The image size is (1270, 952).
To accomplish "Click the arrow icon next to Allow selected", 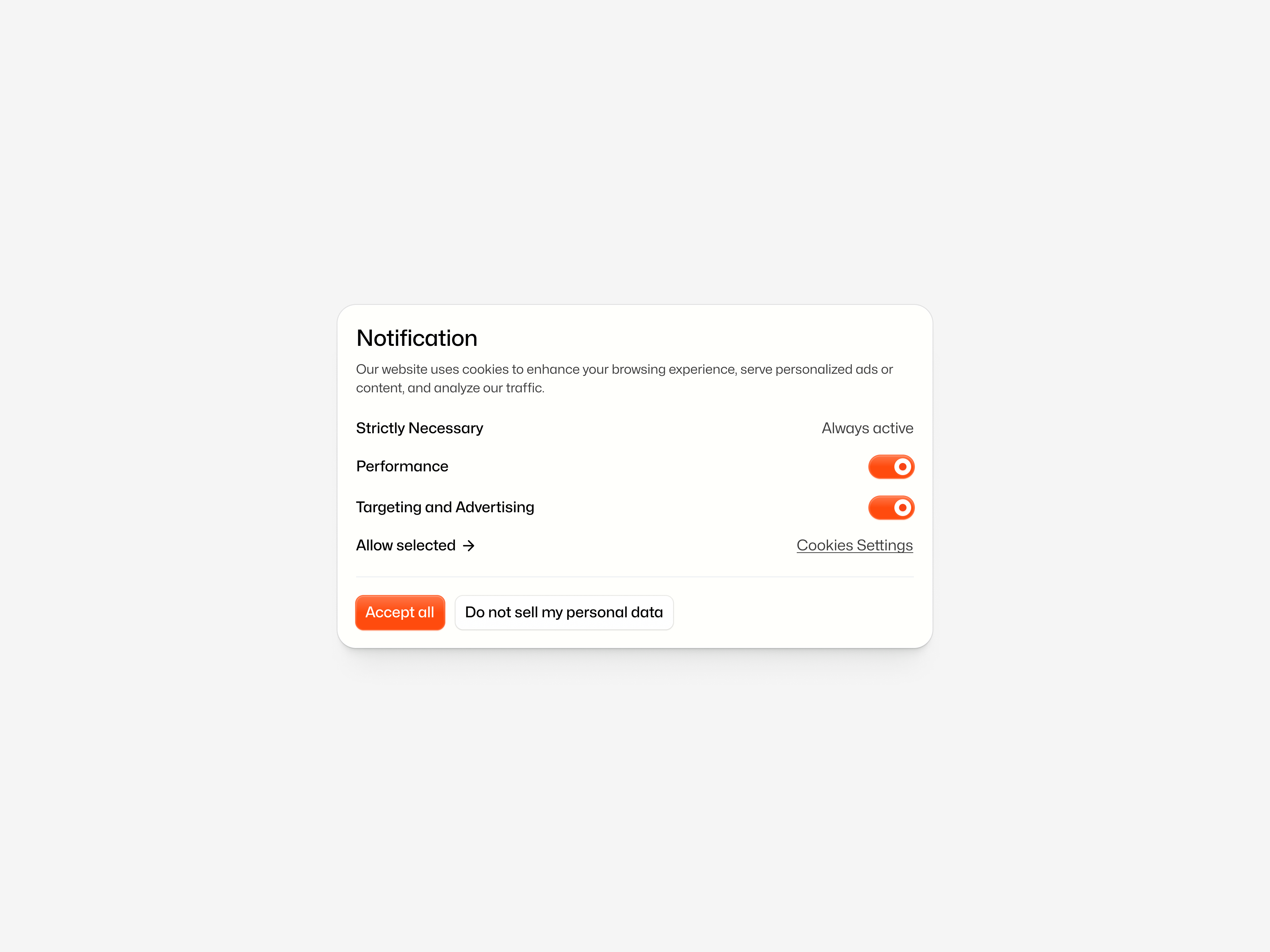I will coord(469,545).
